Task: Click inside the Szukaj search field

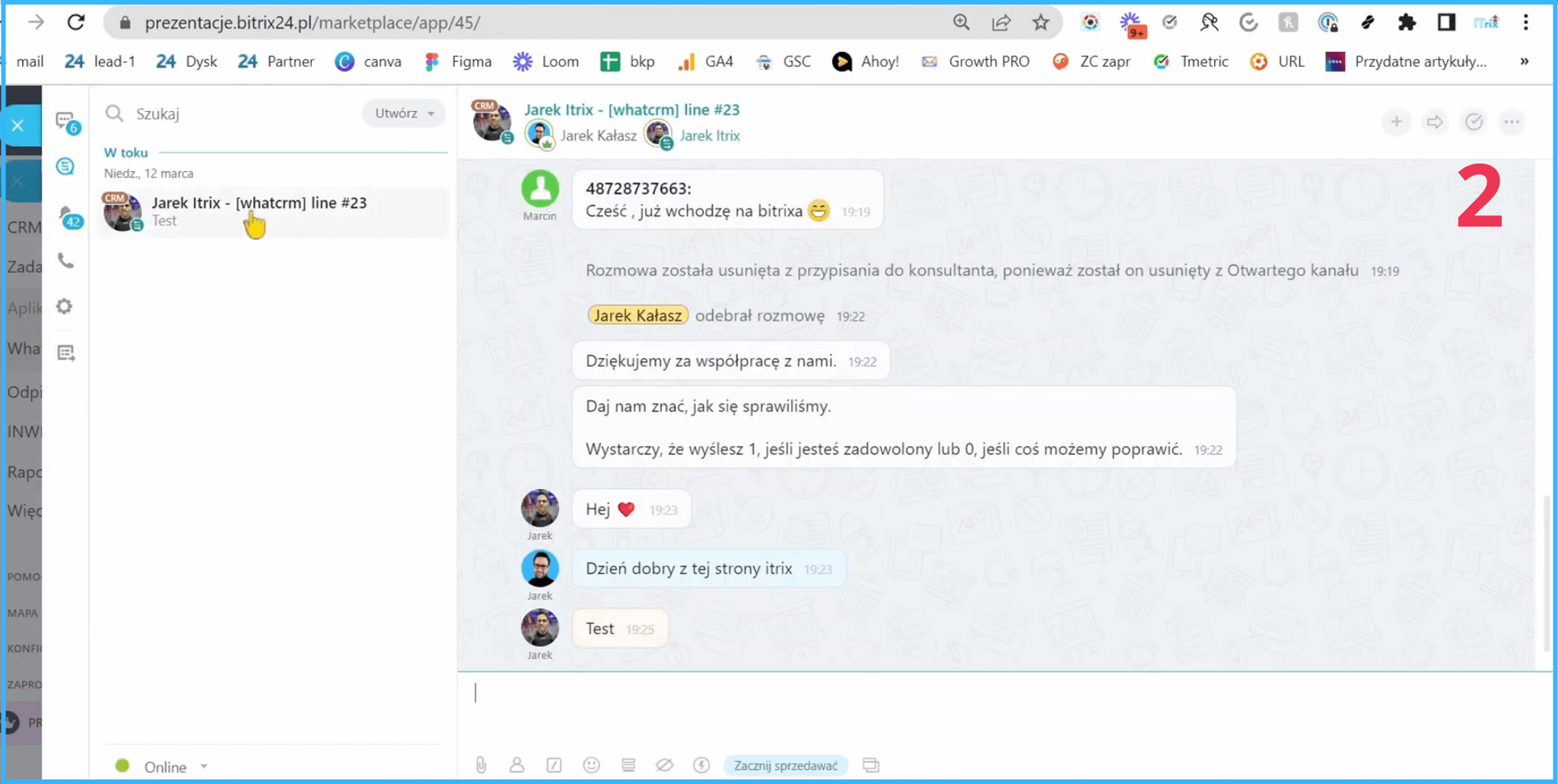Action: 198,113
